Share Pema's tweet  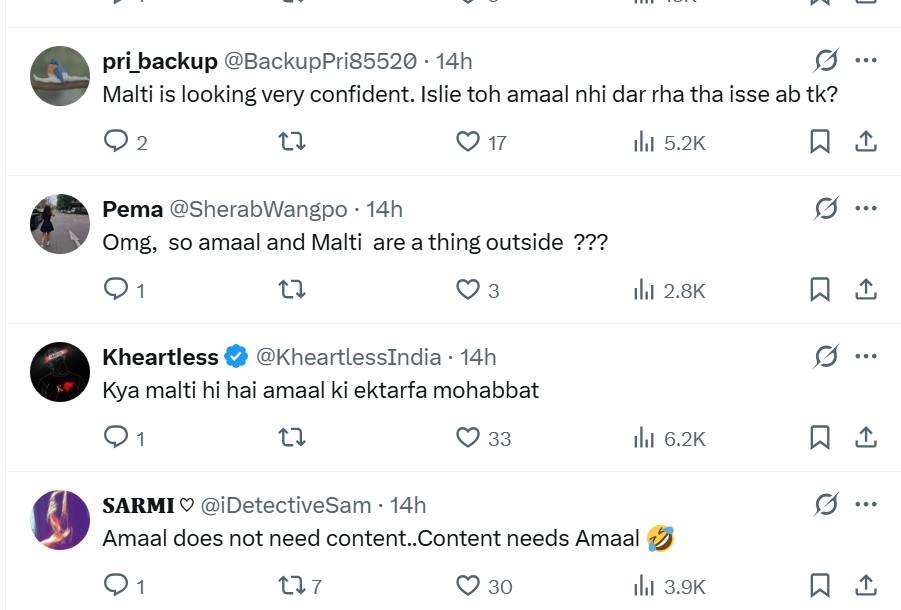click(866, 290)
